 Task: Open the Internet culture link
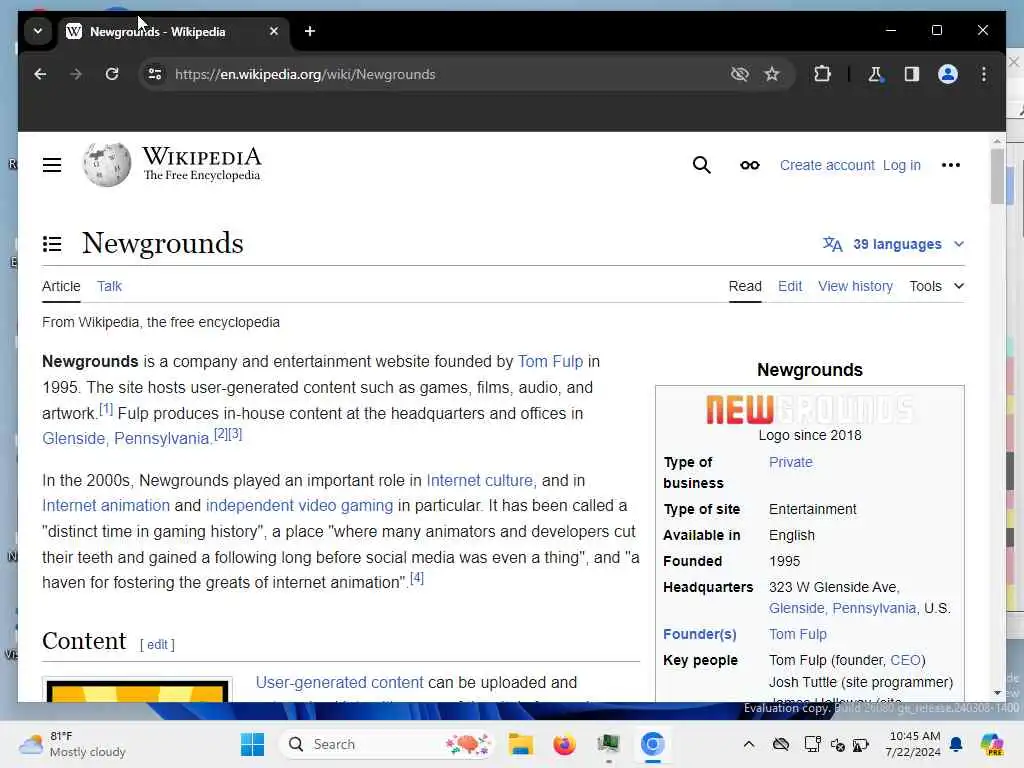(480, 480)
